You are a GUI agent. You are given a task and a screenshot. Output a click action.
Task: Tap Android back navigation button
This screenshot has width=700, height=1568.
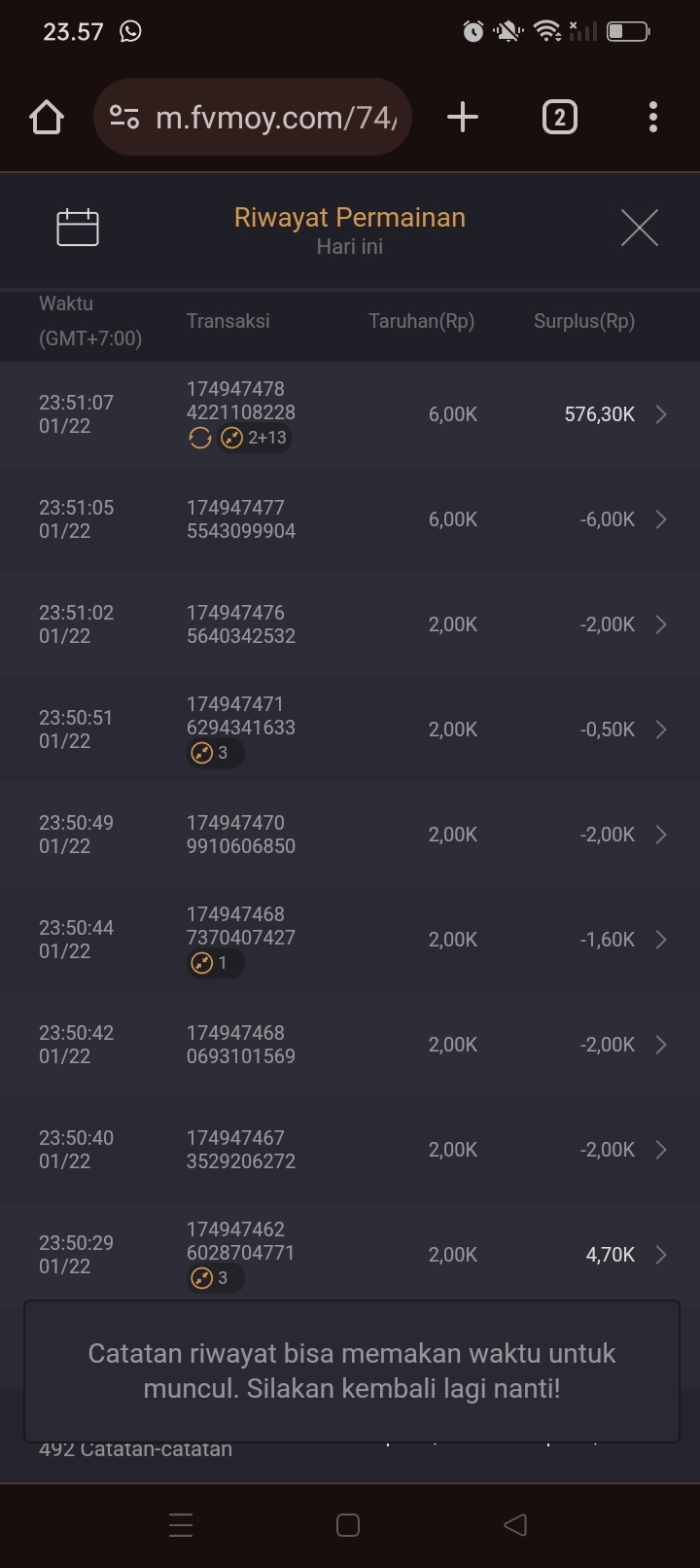pyautogui.click(x=515, y=1524)
